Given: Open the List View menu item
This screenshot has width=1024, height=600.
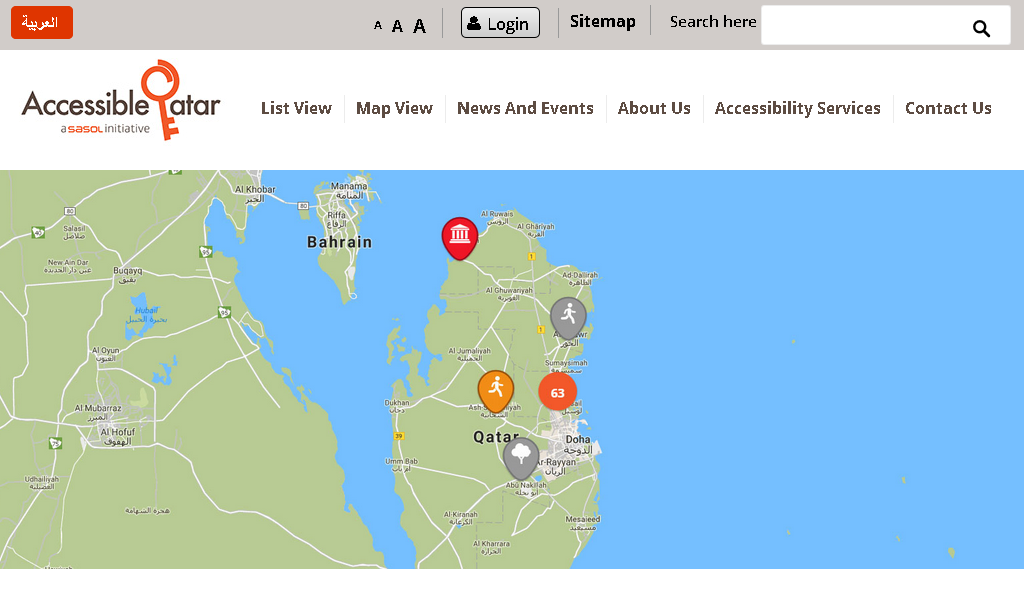Looking at the screenshot, I should click(296, 108).
